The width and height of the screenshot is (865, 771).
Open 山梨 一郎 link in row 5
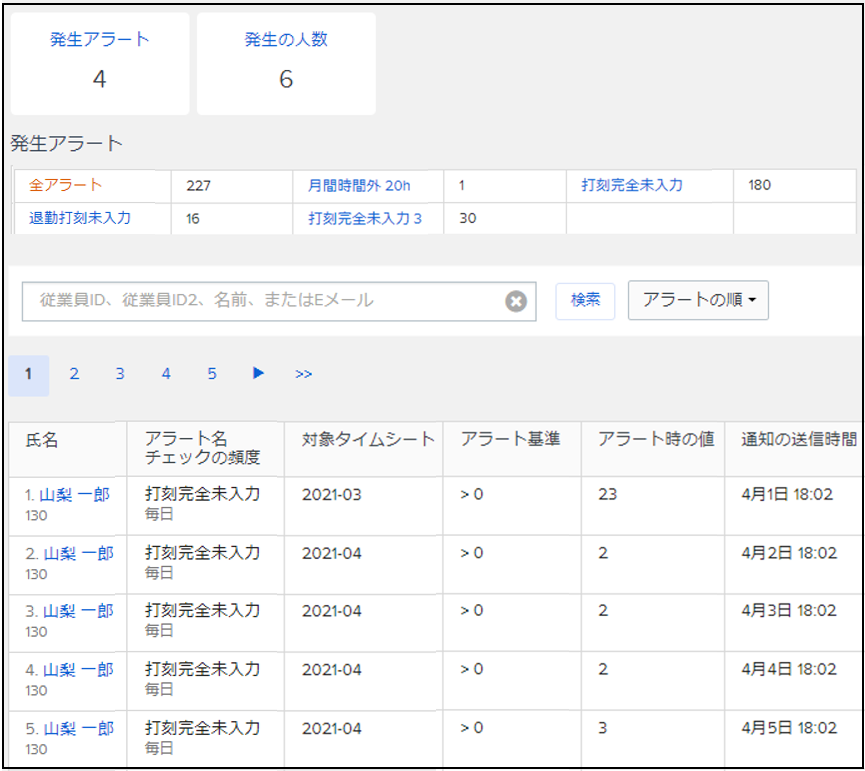click(x=78, y=729)
